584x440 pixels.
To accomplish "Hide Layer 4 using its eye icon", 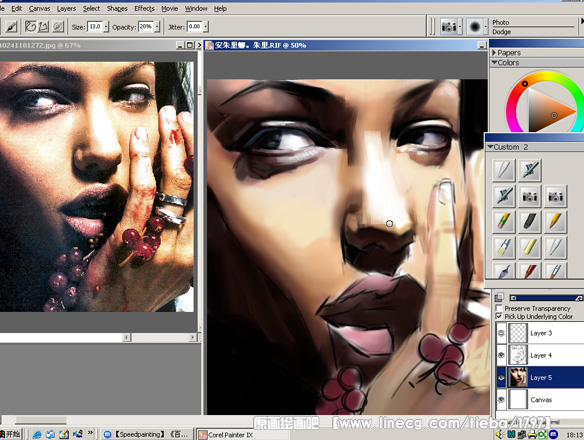I will pos(501,355).
